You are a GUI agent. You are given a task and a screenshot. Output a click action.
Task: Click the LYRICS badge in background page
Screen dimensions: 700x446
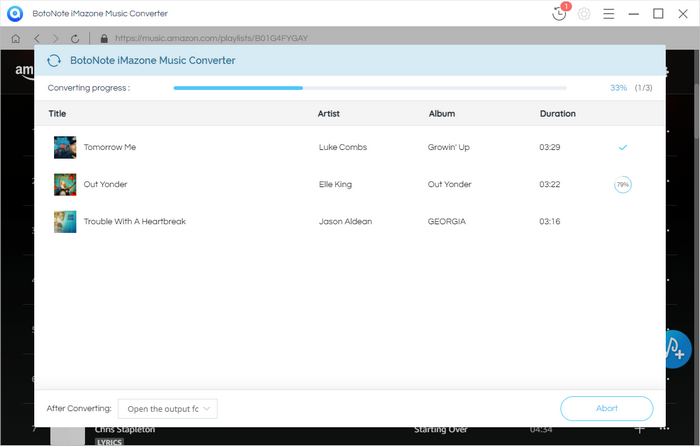109,442
